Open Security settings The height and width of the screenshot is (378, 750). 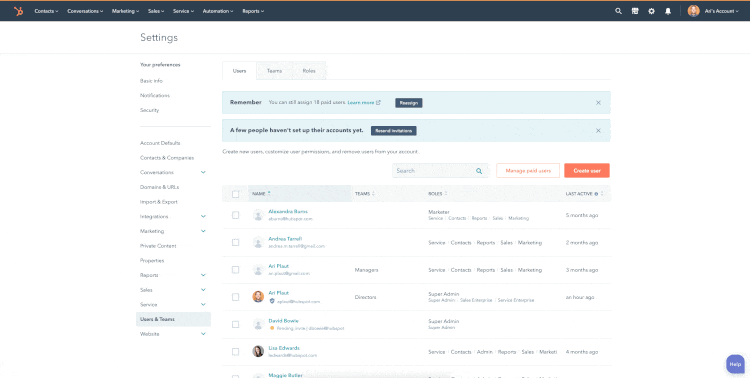149,110
